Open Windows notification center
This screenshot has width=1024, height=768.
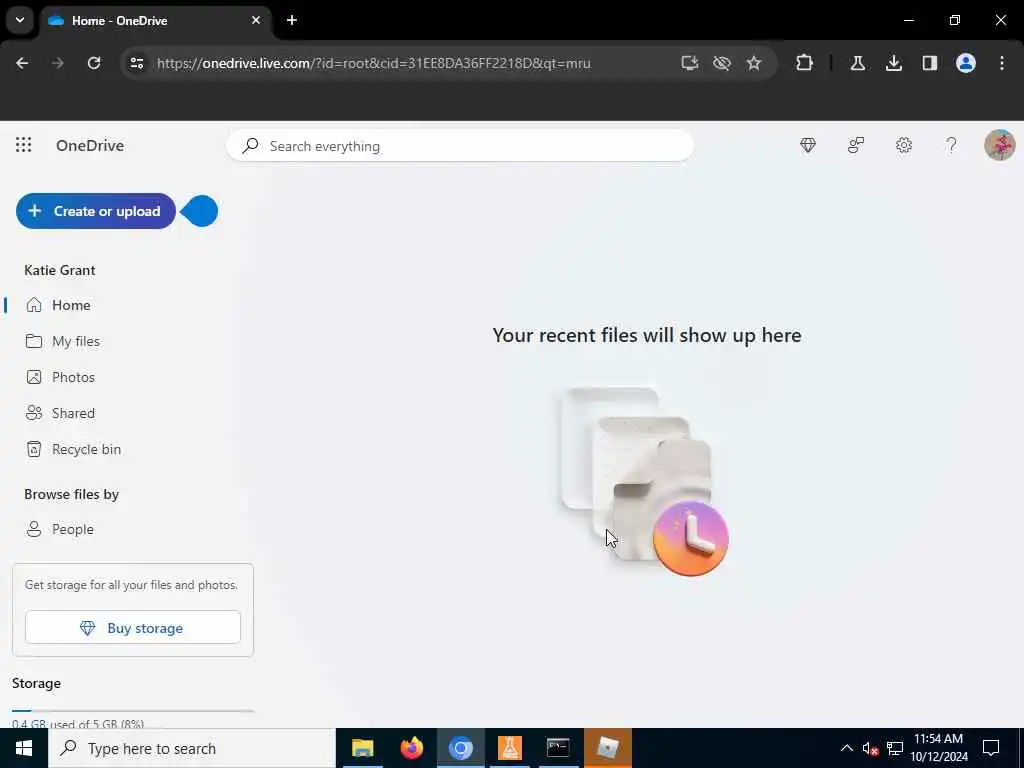(x=991, y=748)
